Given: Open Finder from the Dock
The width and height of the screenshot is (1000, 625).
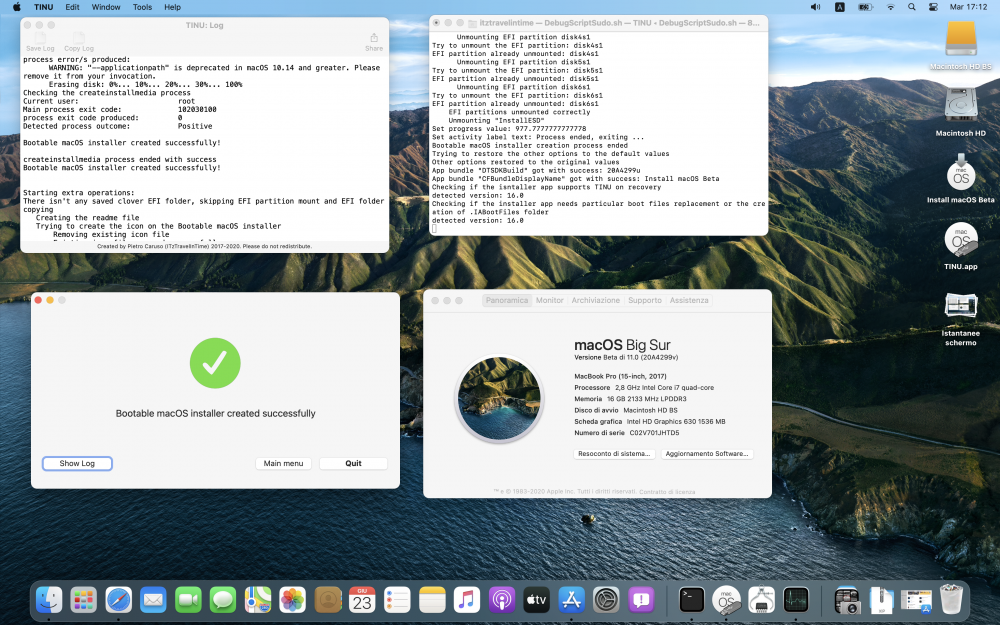Looking at the screenshot, I should click(49, 600).
